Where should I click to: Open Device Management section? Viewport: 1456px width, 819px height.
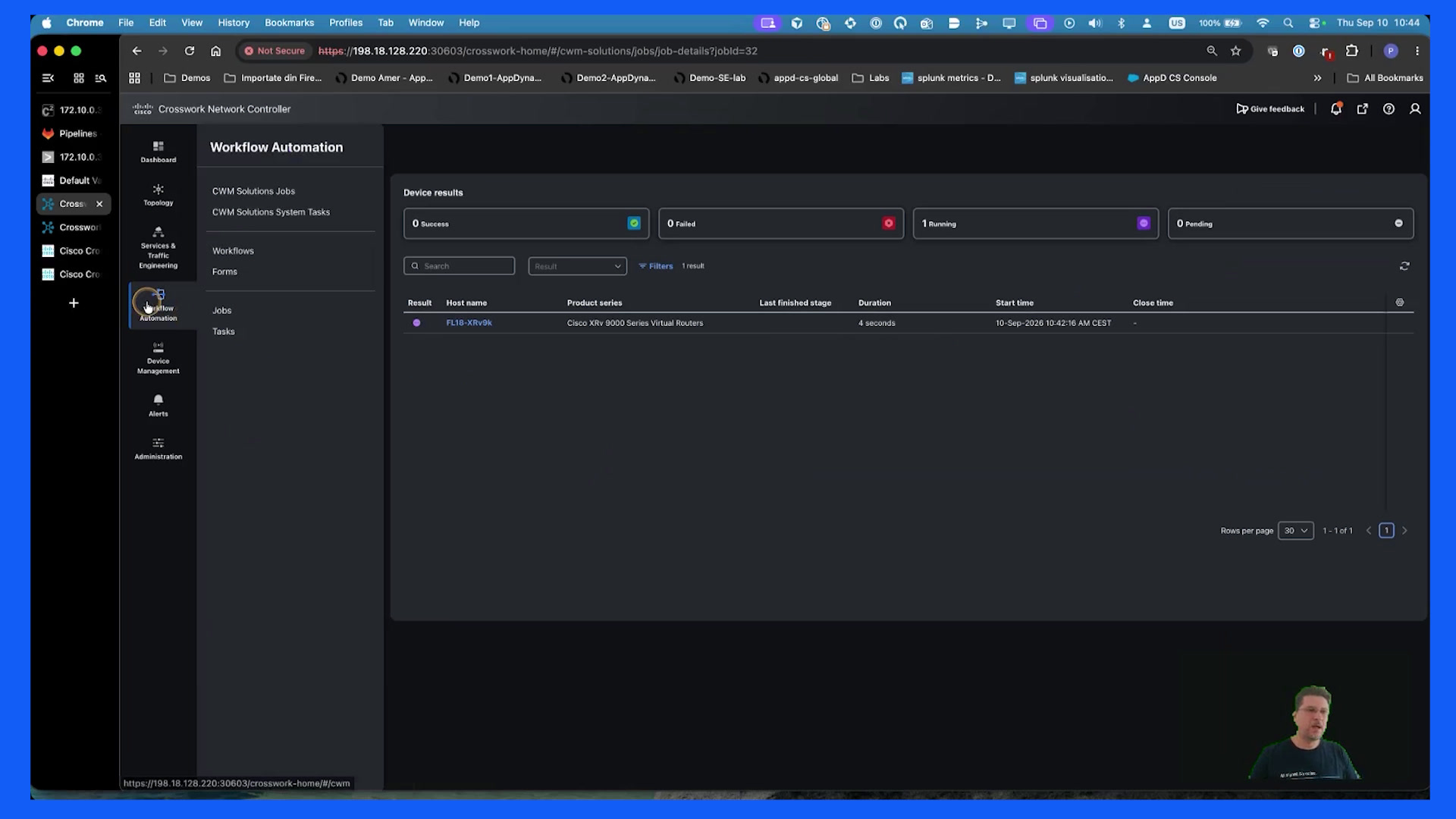click(x=158, y=359)
